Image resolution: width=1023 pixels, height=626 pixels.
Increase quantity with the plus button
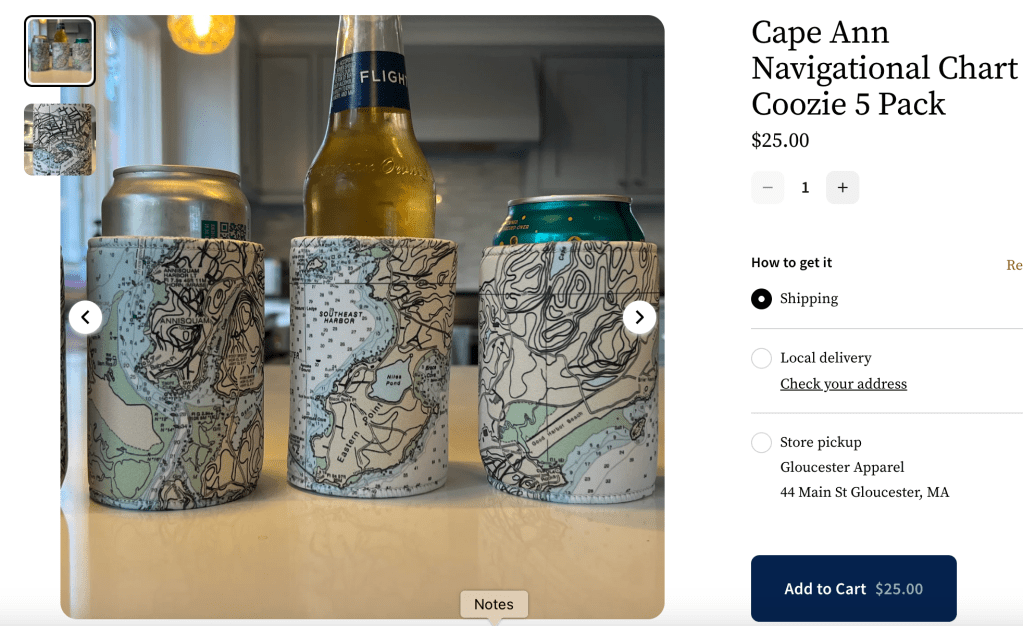[x=842, y=188]
